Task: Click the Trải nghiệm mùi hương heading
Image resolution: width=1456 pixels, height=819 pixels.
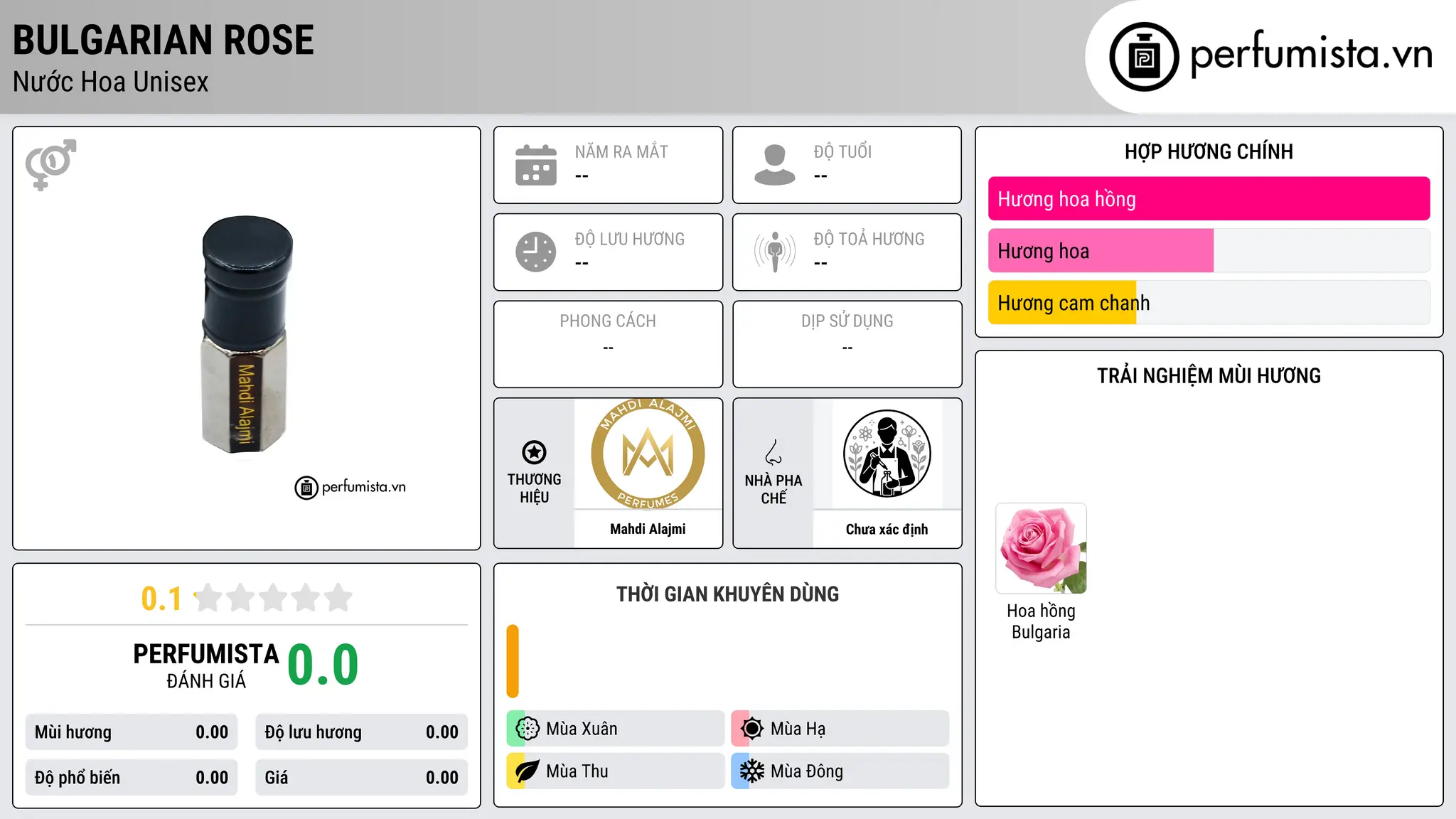Action: coord(1209,375)
